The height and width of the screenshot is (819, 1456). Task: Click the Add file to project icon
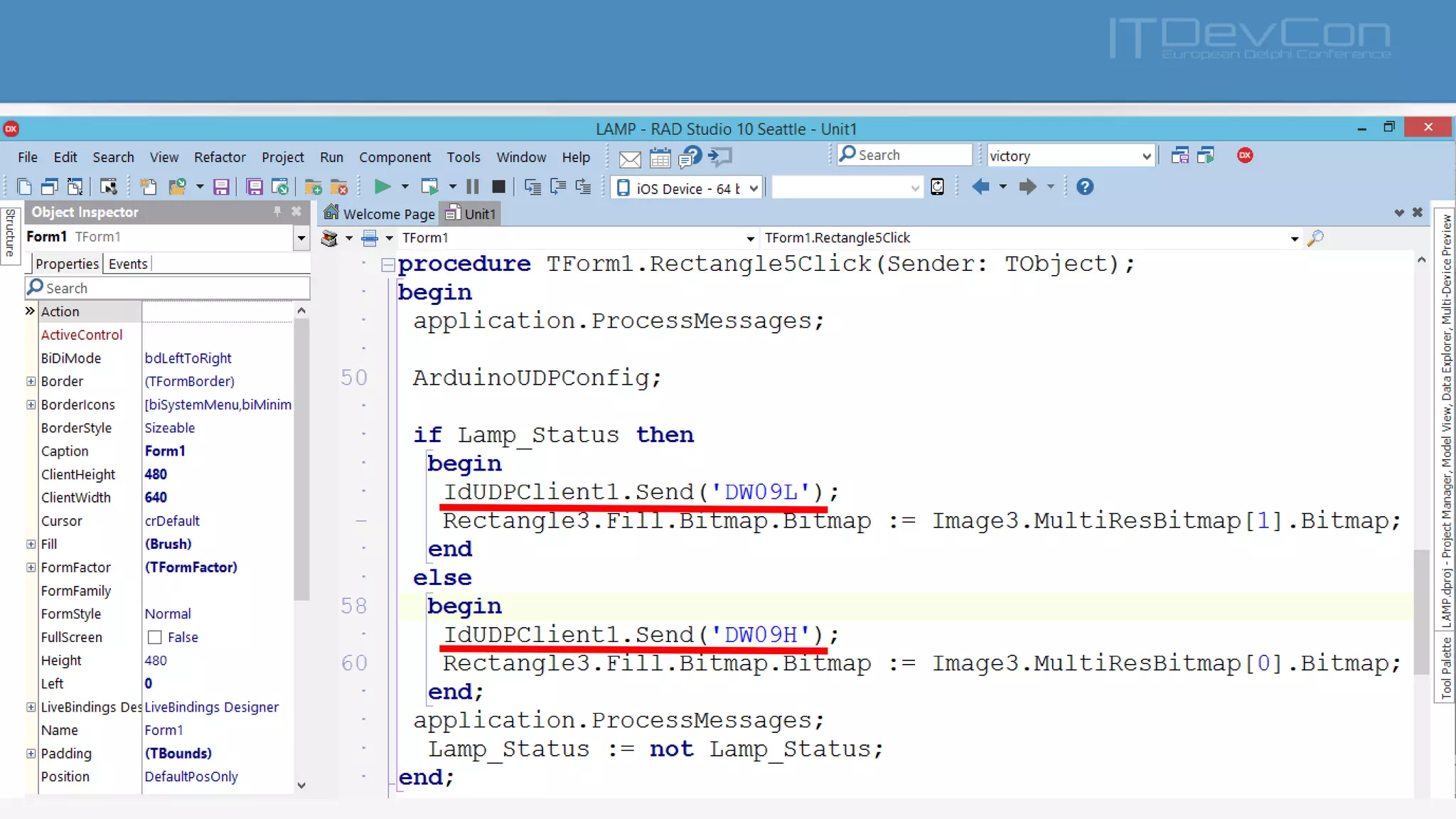tap(313, 187)
